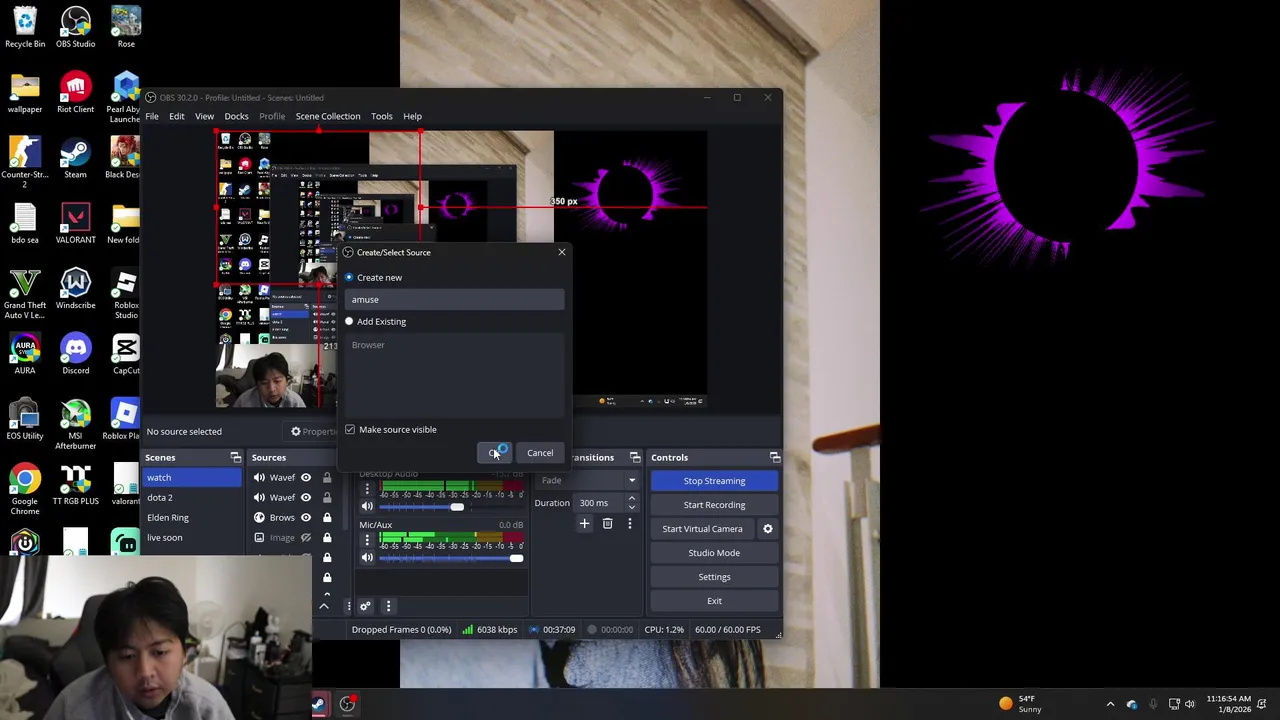Click the sources toolbar up-chevron
This screenshot has width=1280, height=720.
323,606
